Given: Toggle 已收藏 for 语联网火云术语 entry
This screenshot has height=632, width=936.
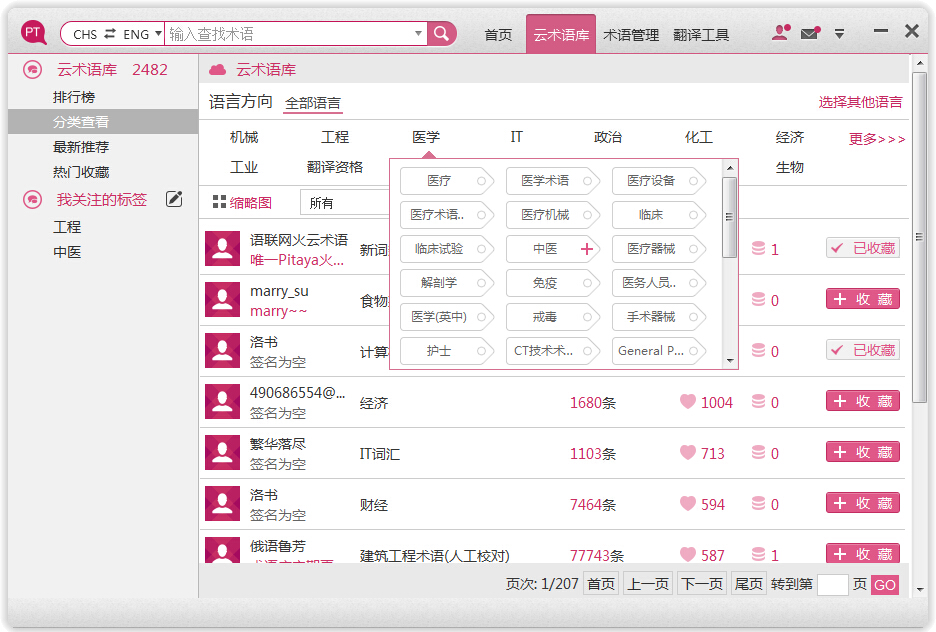Looking at the screenshot, I should (x=862, y=248).
